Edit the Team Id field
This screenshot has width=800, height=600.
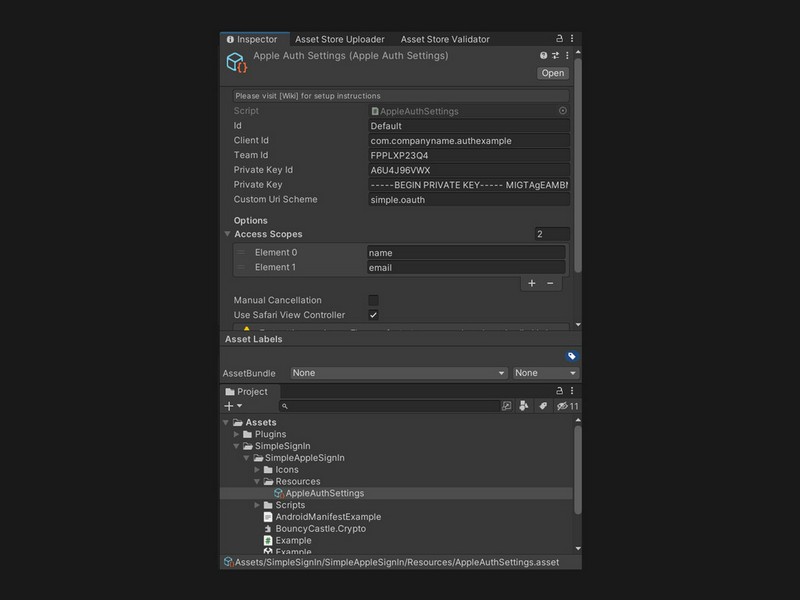click(x=468, y=156)
